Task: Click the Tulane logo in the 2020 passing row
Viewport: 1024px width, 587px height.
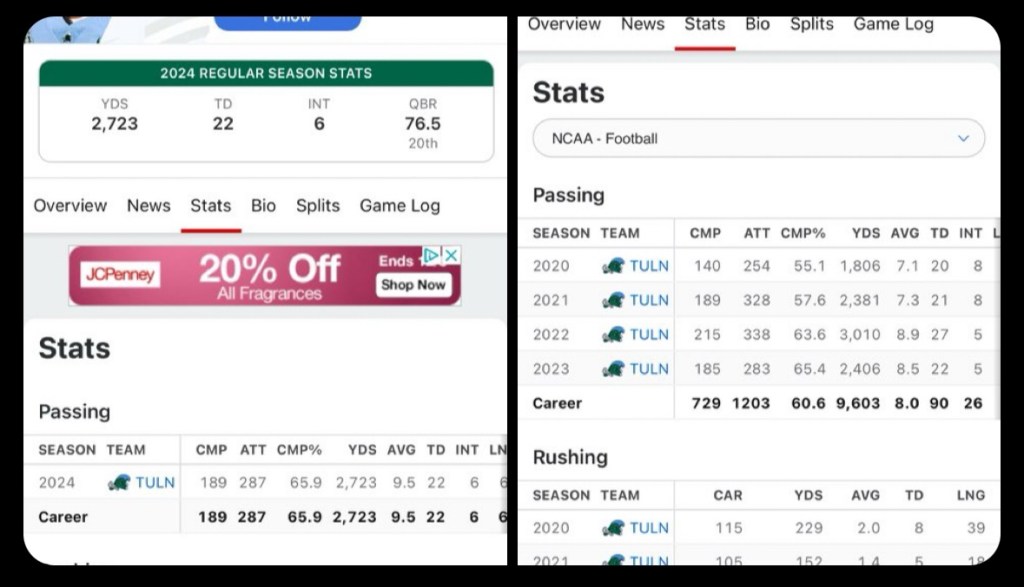Action: click(x=613, y=266)
